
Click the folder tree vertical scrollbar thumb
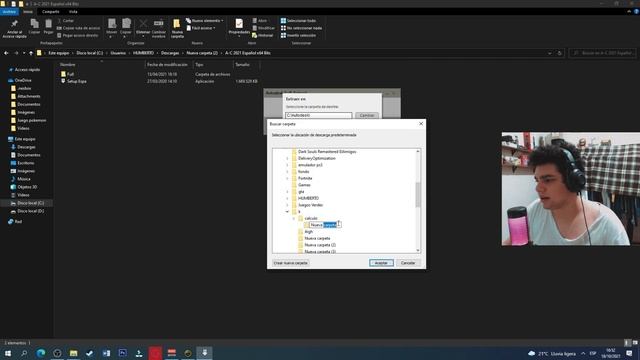[x=418, y=194]
